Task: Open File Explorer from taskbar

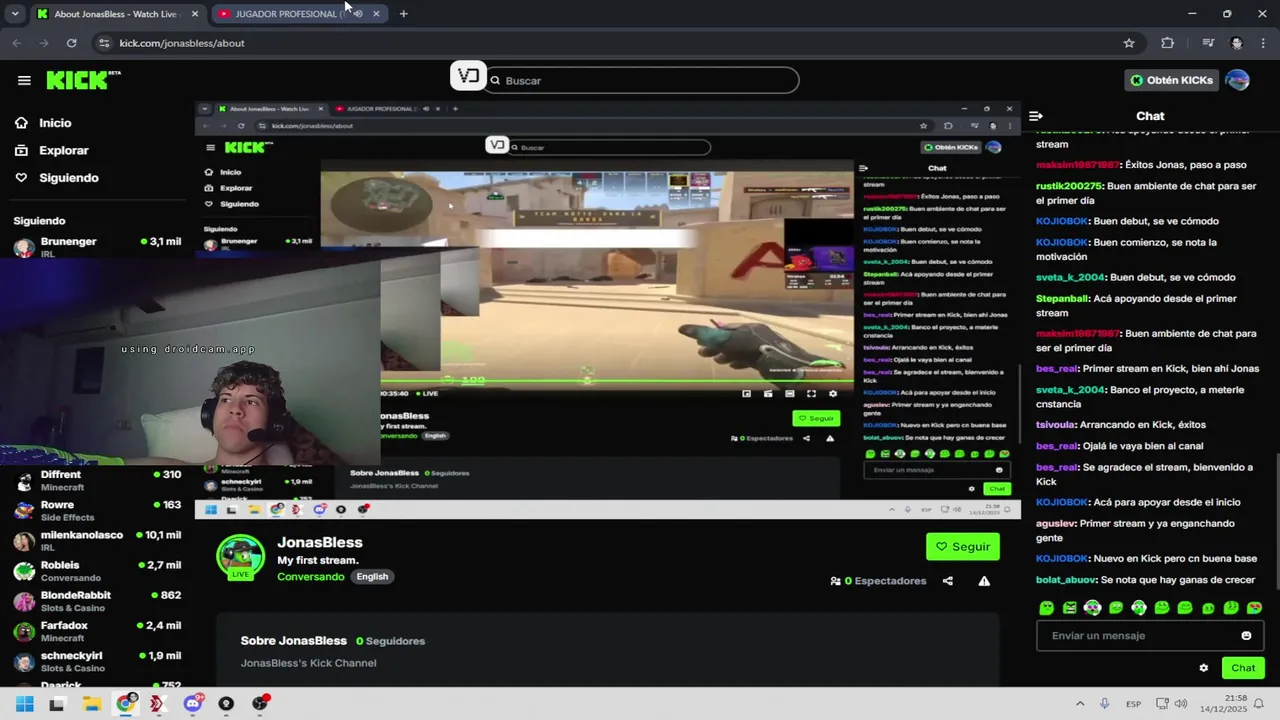Action: [91, 704]
